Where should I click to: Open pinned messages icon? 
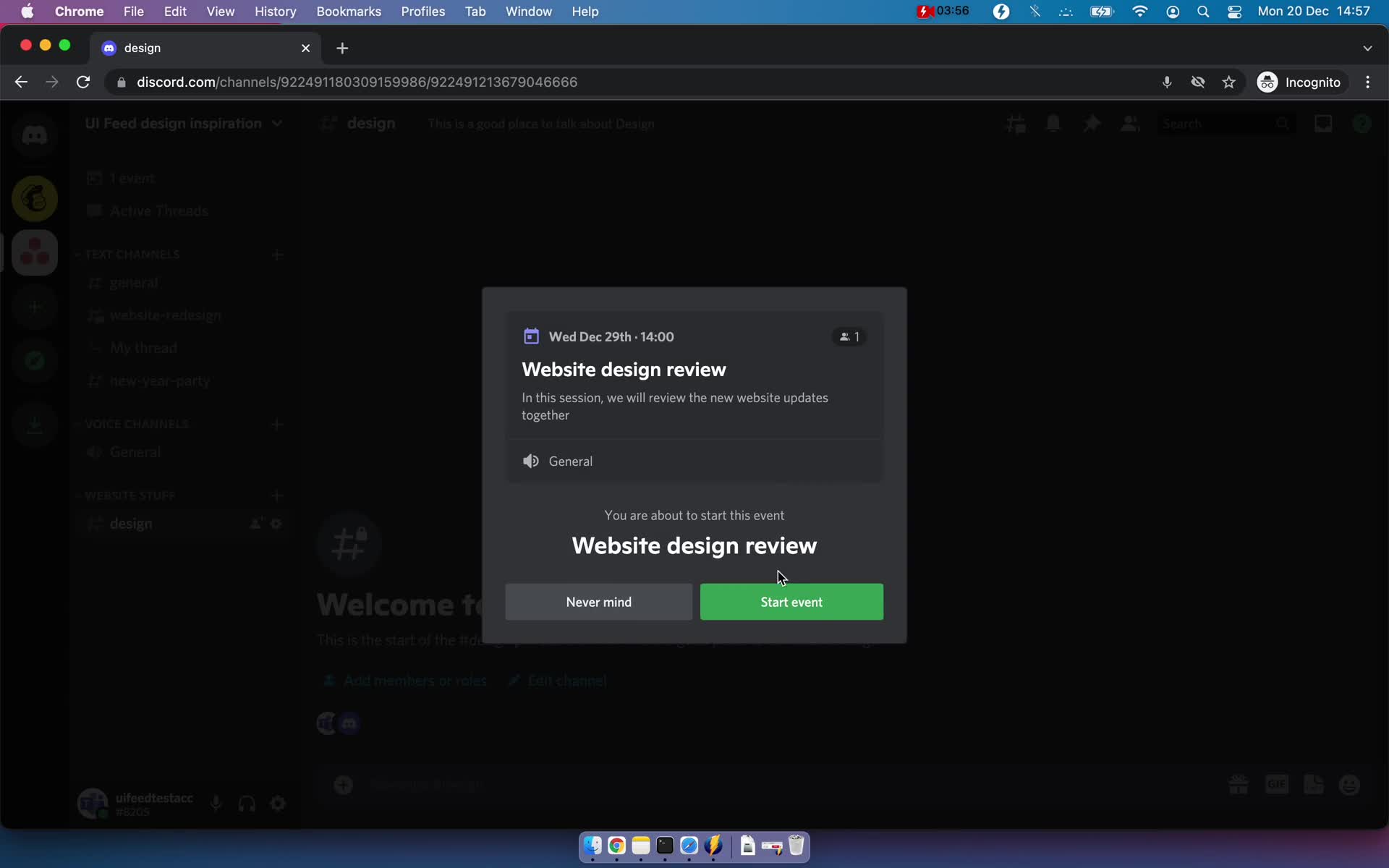(1092, 124)
